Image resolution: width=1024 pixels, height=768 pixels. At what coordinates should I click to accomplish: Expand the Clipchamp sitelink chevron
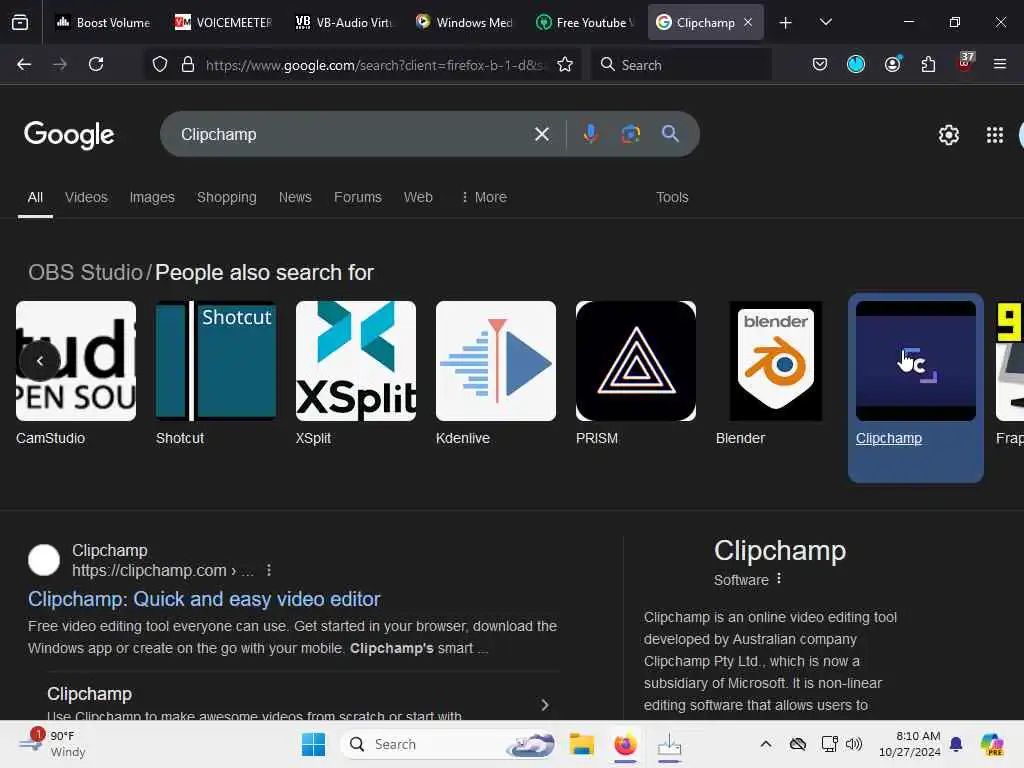[x=545, y=705]
